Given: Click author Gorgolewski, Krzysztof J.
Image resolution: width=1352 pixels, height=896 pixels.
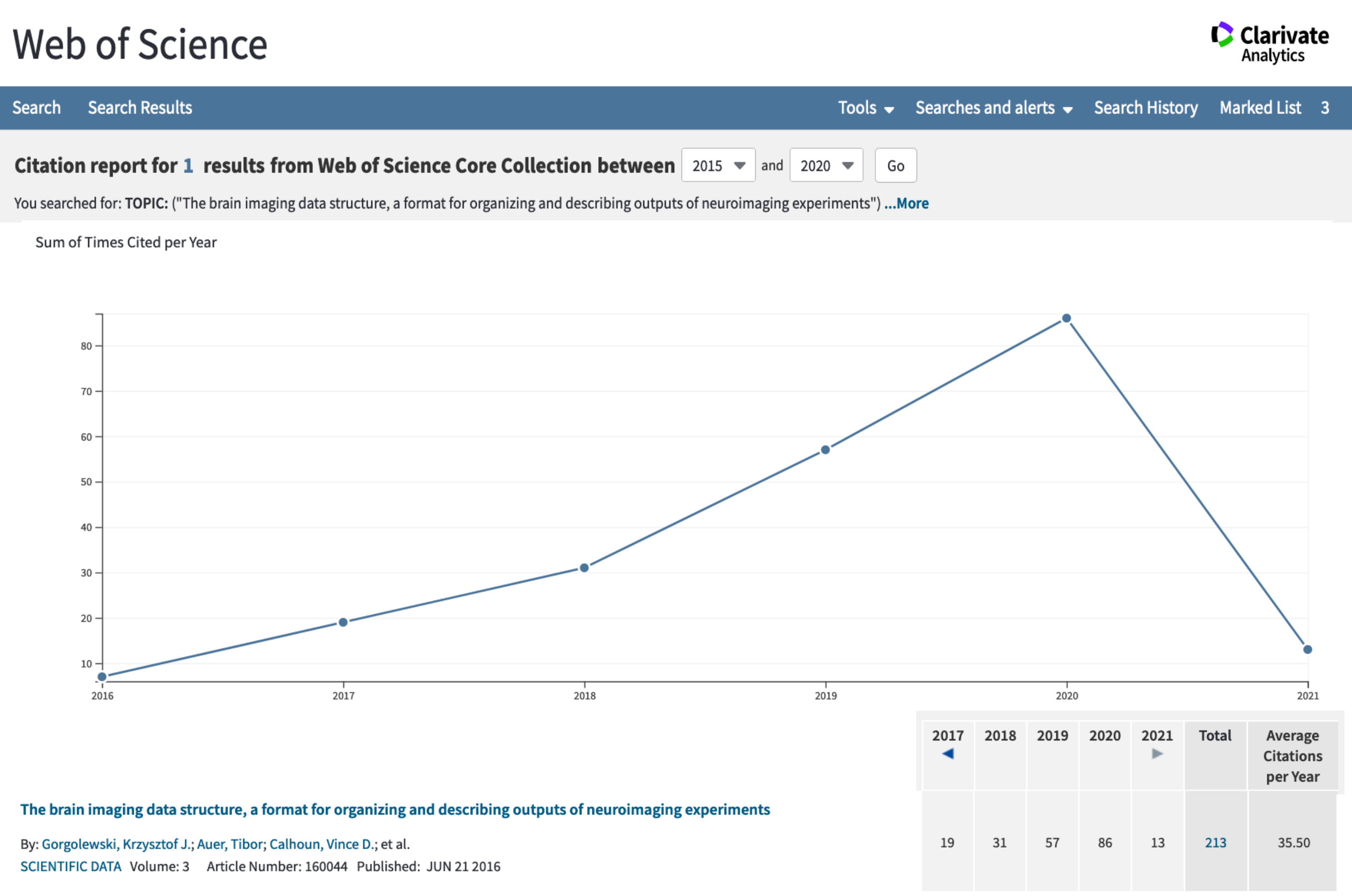Looking at the screenshot, I should click(116, 844).
